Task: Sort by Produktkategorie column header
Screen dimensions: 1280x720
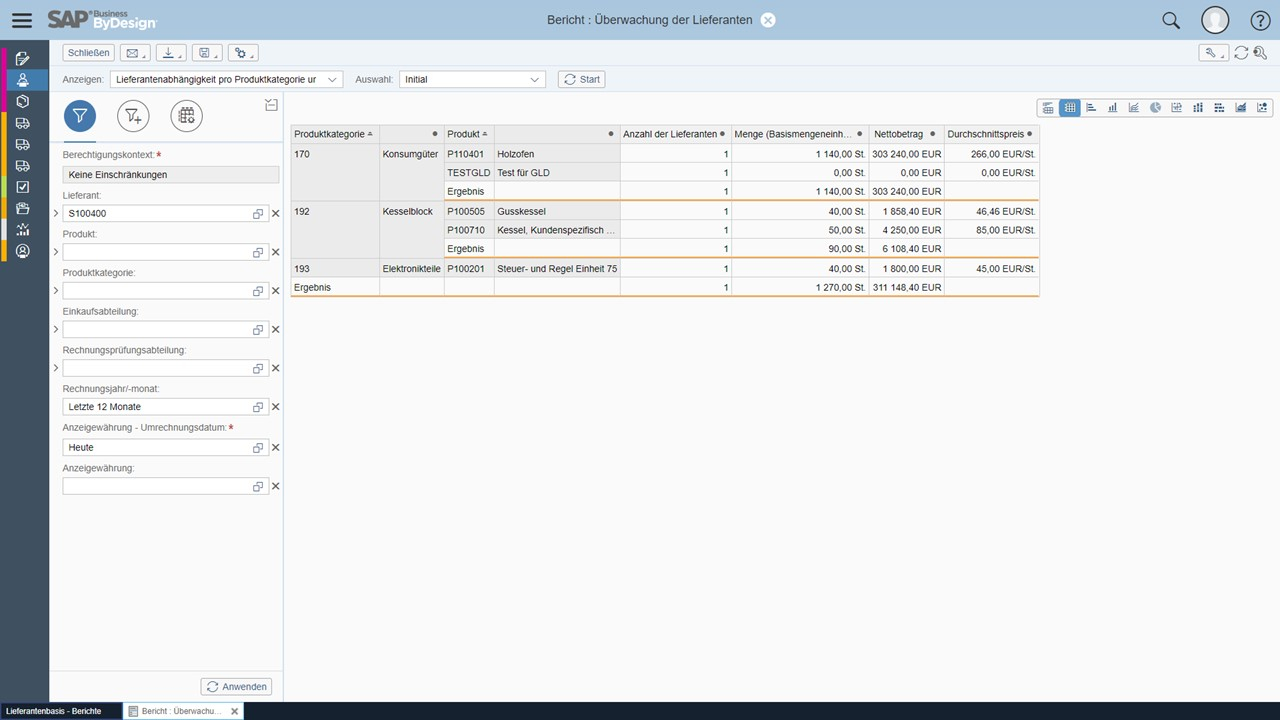Action: coord(335,134)
